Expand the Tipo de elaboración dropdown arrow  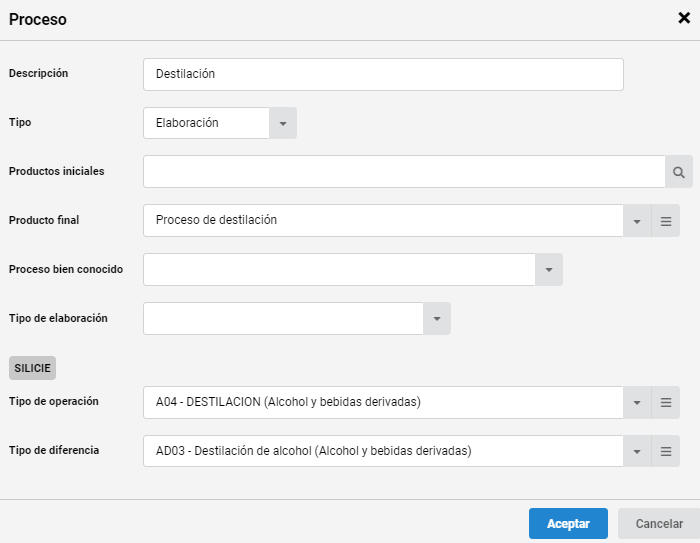tap(437, 318)
